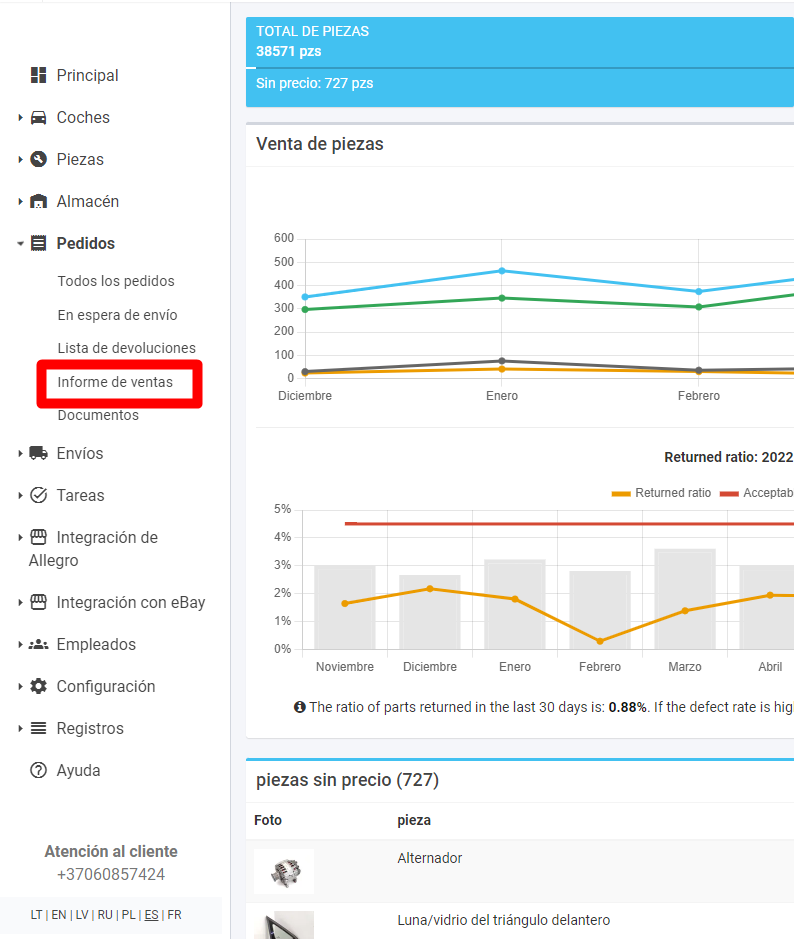The height and width of the screenshot is (939, 794).
Task: Click the Tareas checkmark icon
Action: click(x=38, y=495)
